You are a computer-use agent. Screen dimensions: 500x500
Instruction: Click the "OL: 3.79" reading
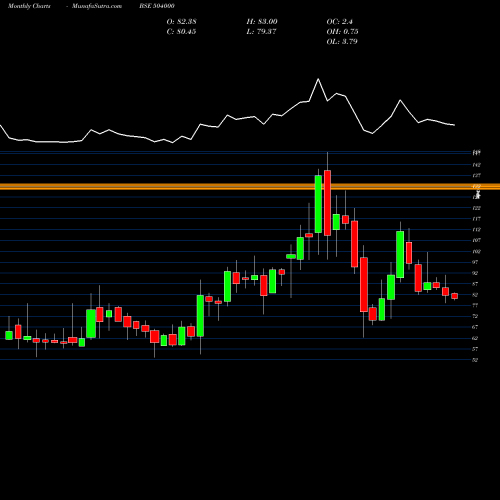[x=342, y=42]
